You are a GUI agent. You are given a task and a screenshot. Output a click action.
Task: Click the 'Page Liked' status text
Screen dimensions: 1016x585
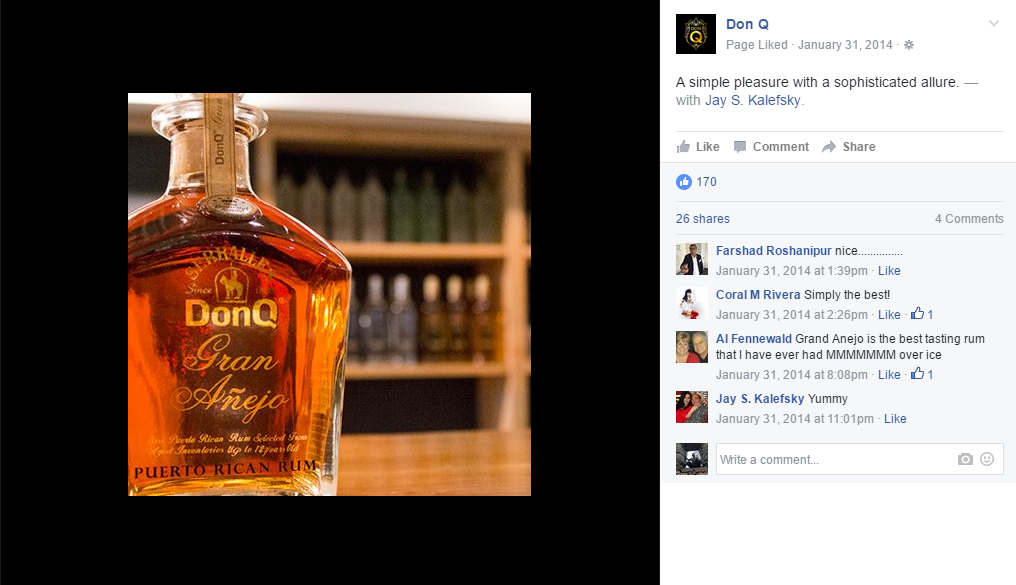756,45
